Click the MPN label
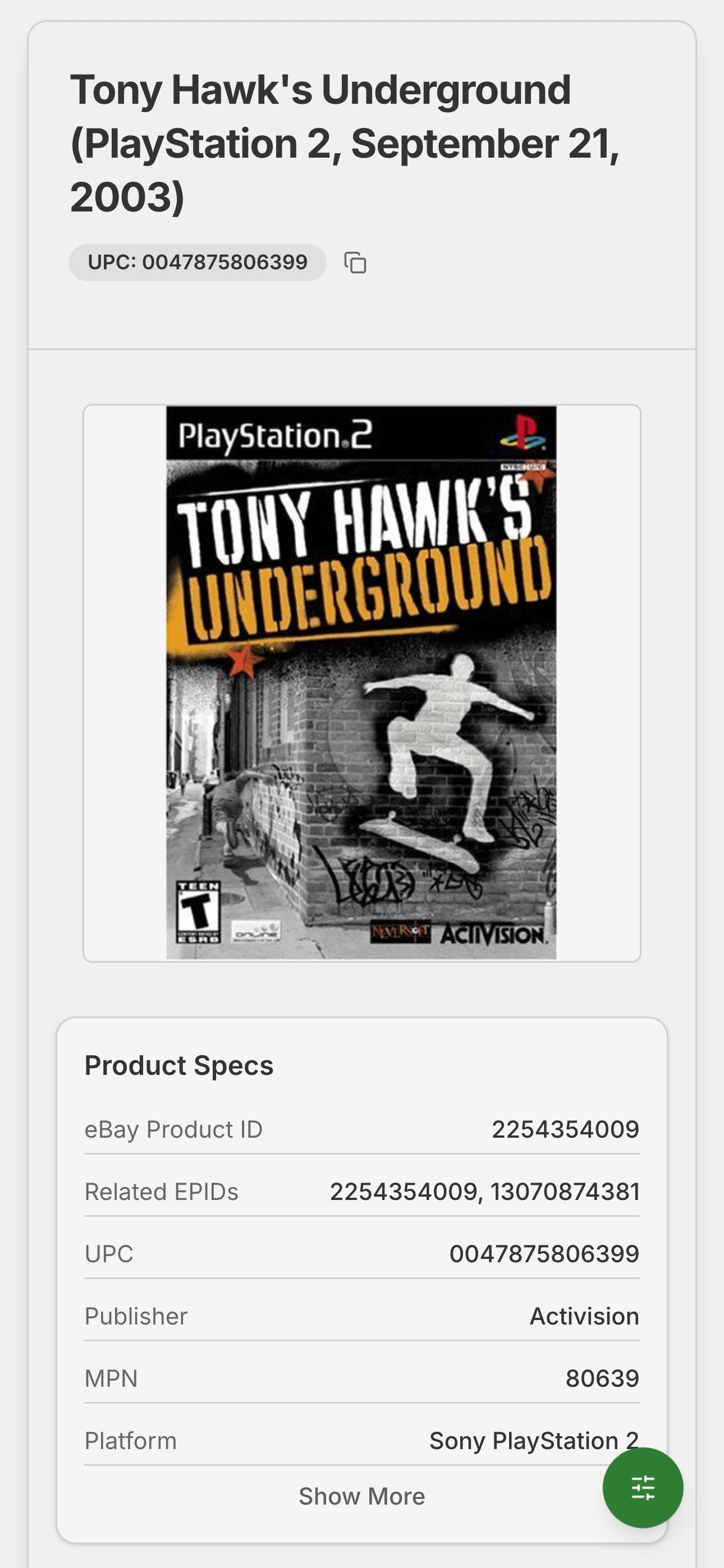Screen dimensions: 724x1568 [111, 1378]
